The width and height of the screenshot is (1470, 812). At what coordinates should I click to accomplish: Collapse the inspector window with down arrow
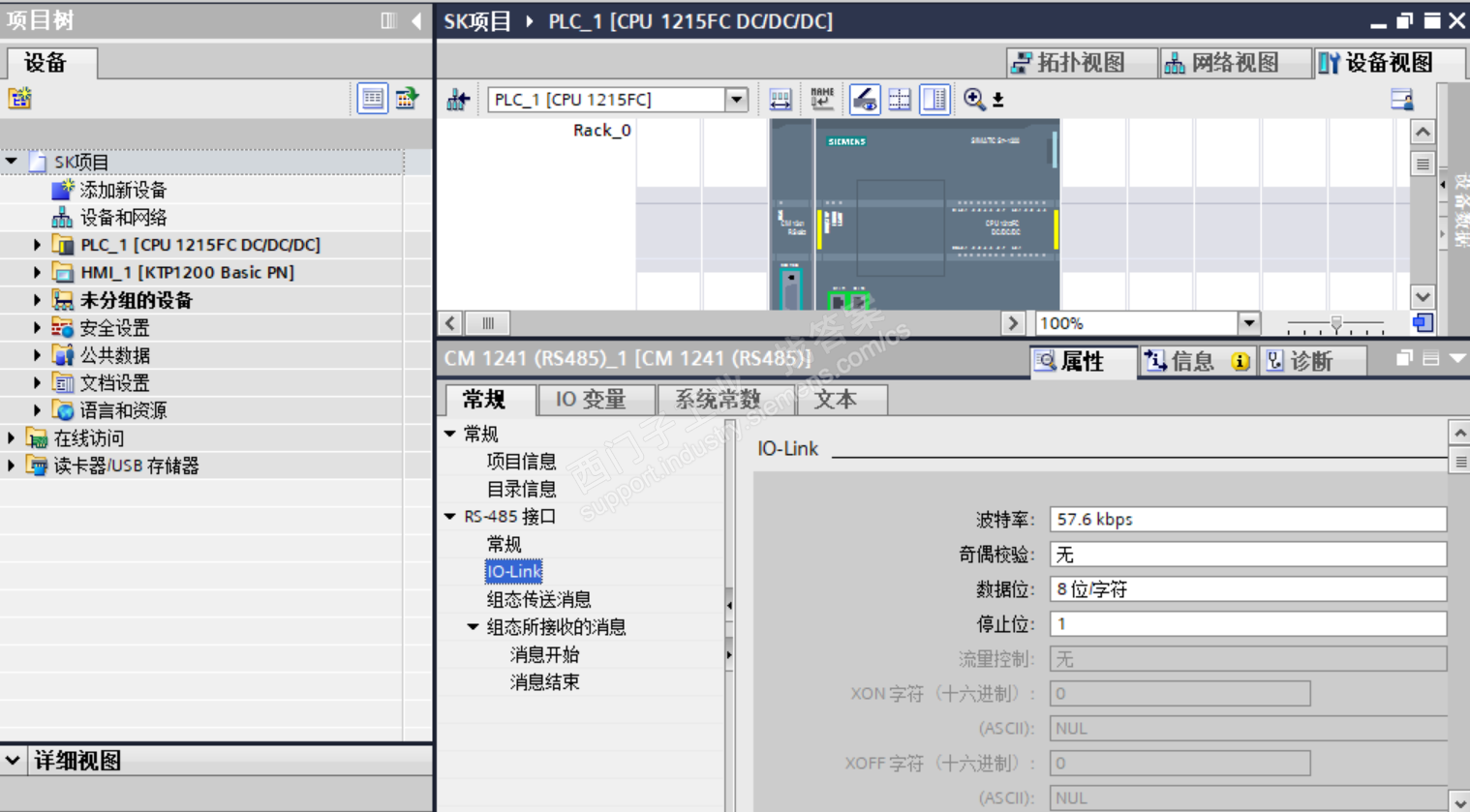(x=1456, y=358)
